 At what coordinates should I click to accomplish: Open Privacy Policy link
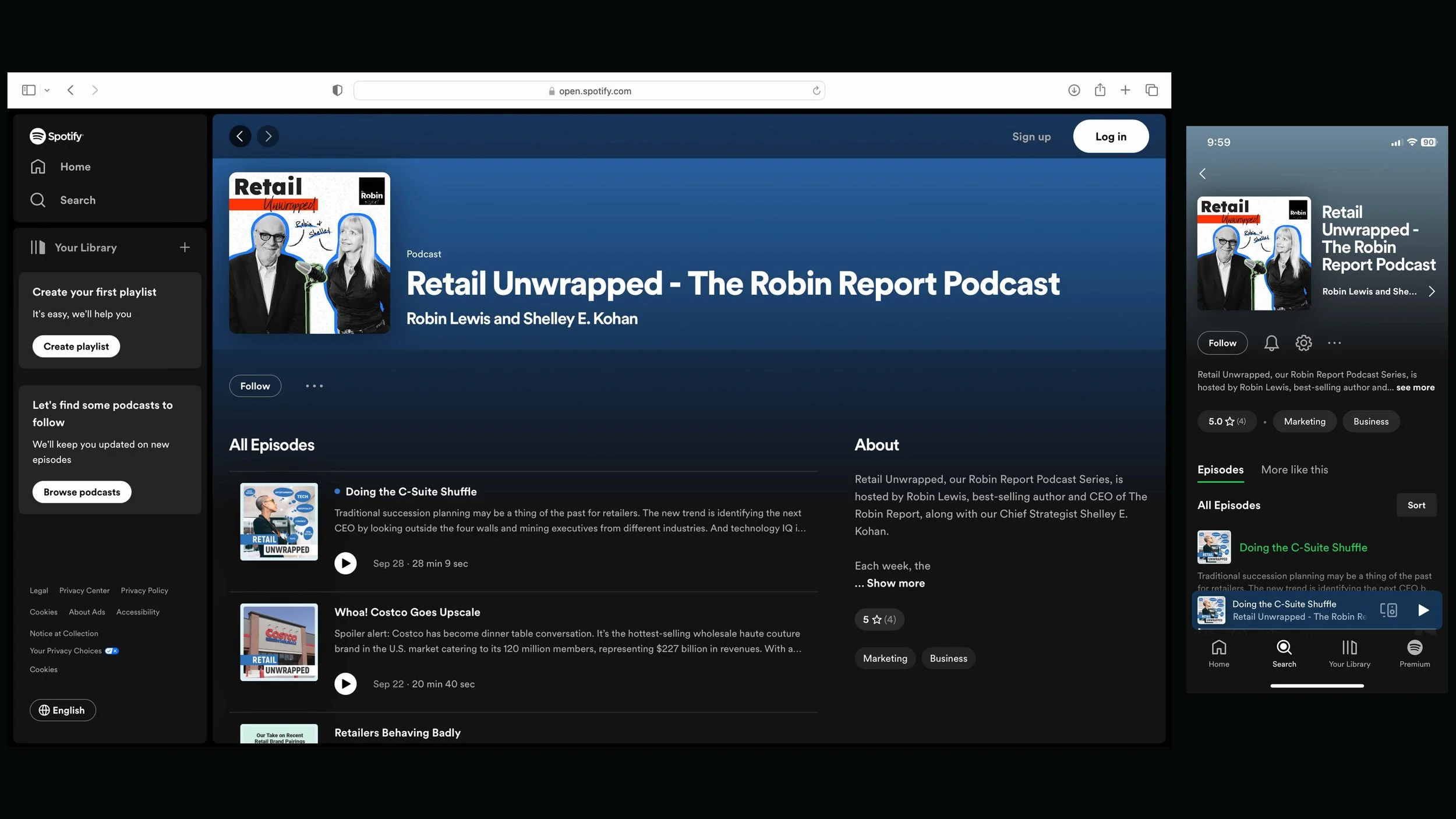click(144, 591)
